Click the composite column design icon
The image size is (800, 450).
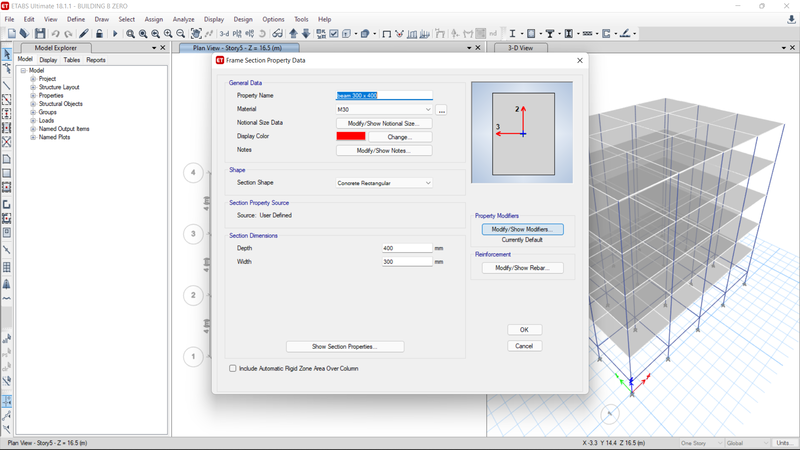point(569,34)
